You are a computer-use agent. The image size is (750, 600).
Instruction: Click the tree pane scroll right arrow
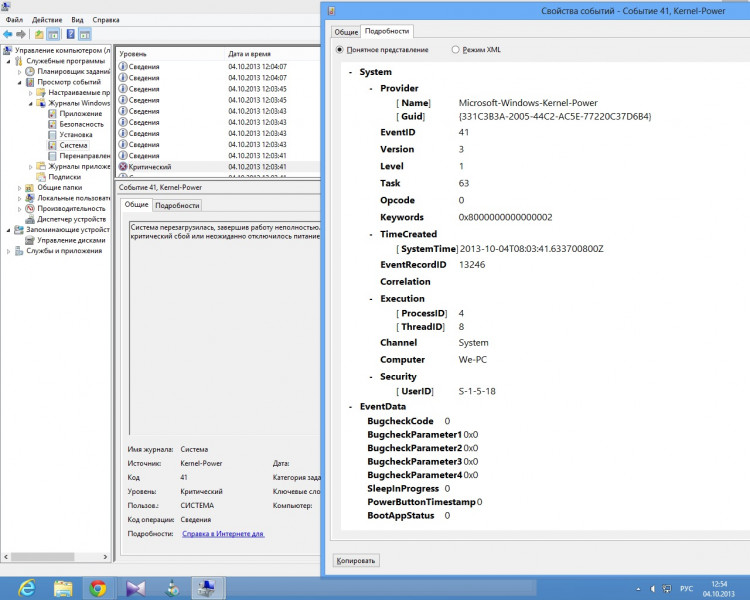click(105, 557)
